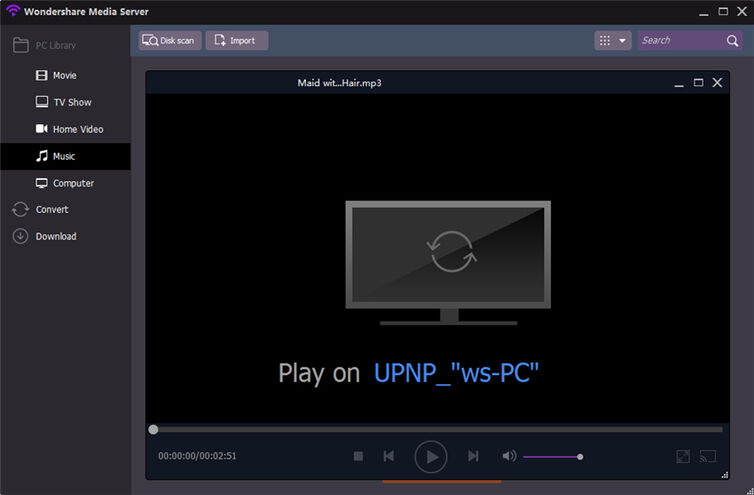
Task: Click the Wondershare Media Server logo icon
Action: pyautogui.click(x=13, y=10)
